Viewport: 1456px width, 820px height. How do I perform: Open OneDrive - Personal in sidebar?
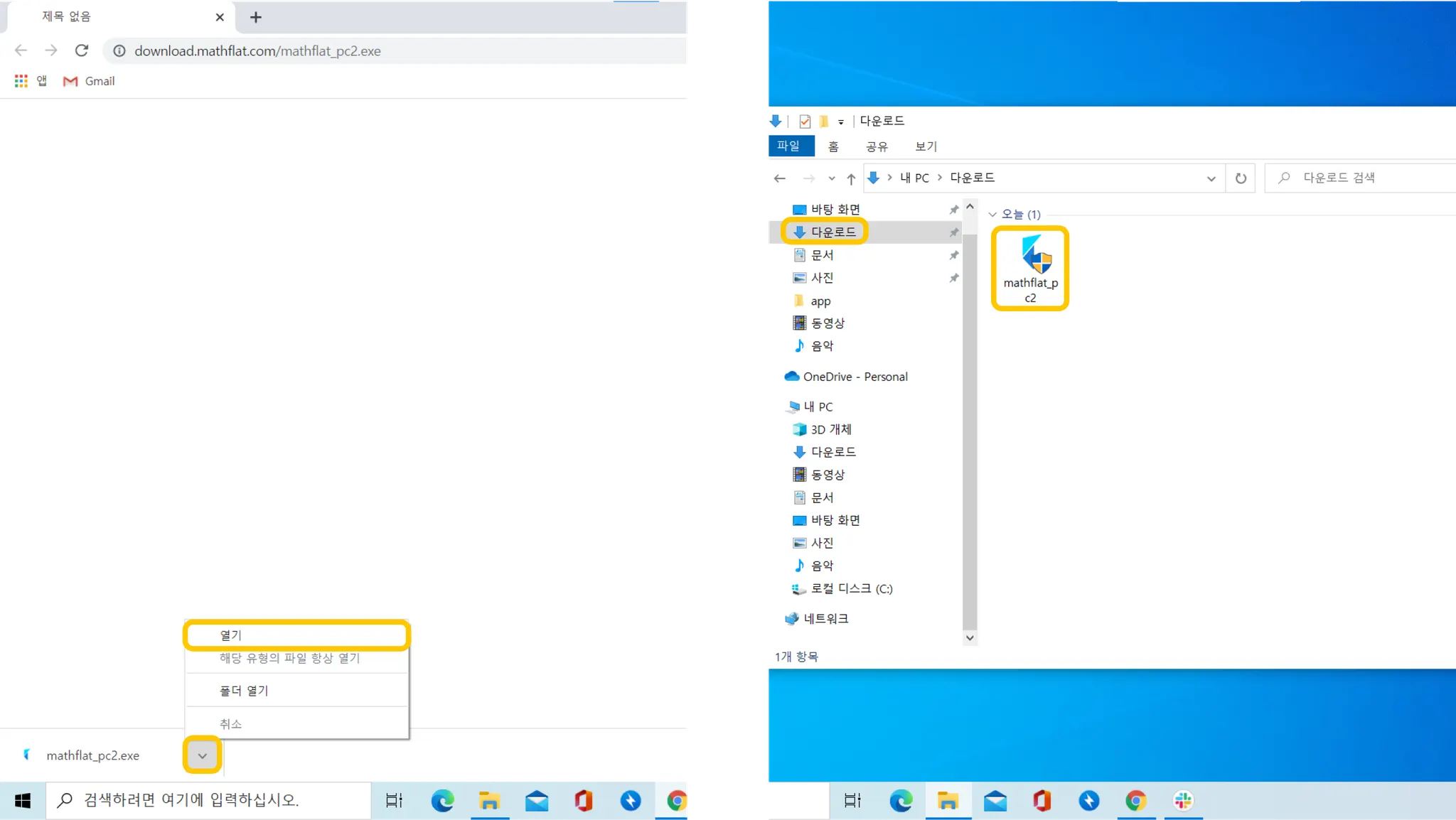coord(855,377)
